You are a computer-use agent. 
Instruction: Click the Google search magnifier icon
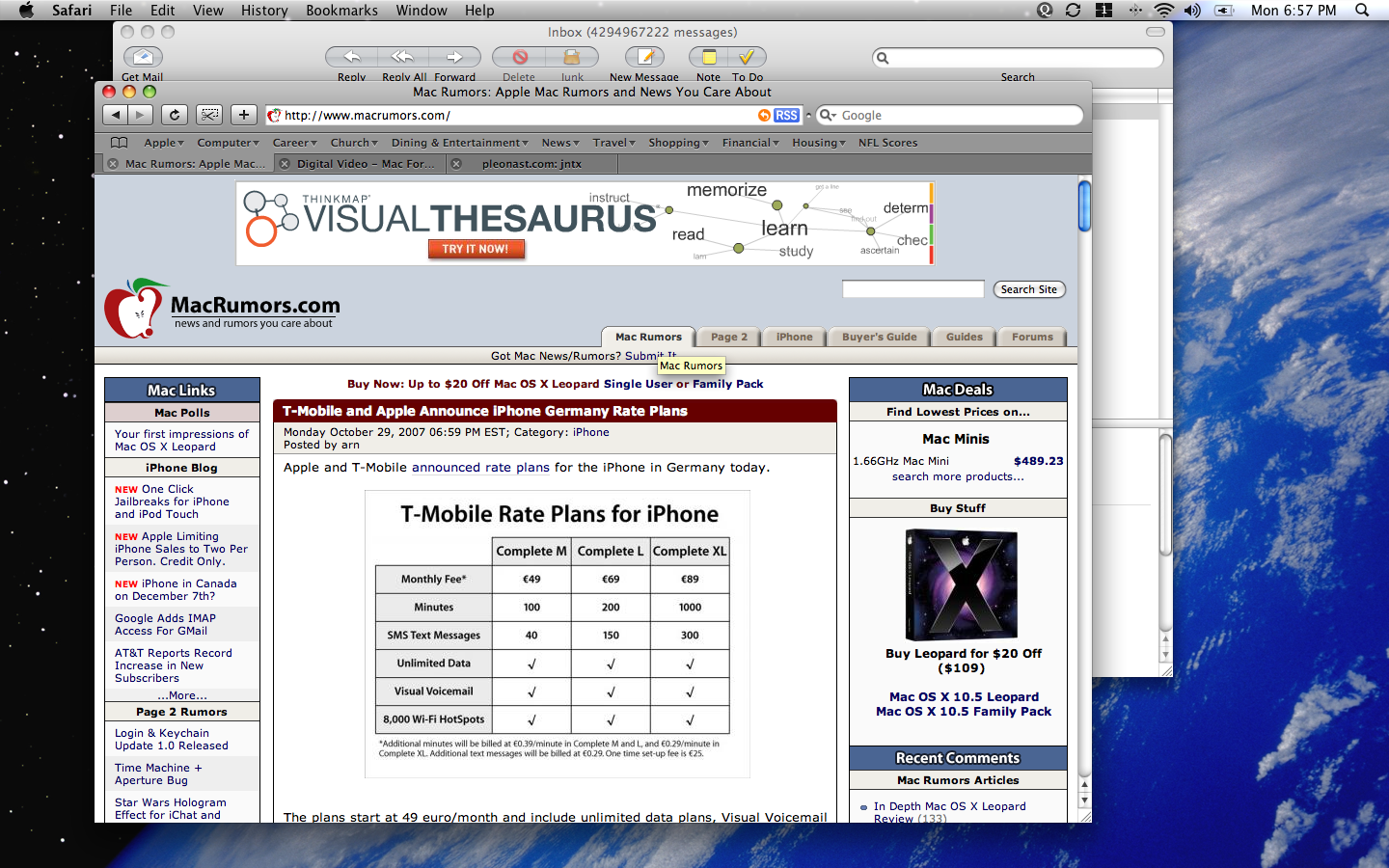828,115
